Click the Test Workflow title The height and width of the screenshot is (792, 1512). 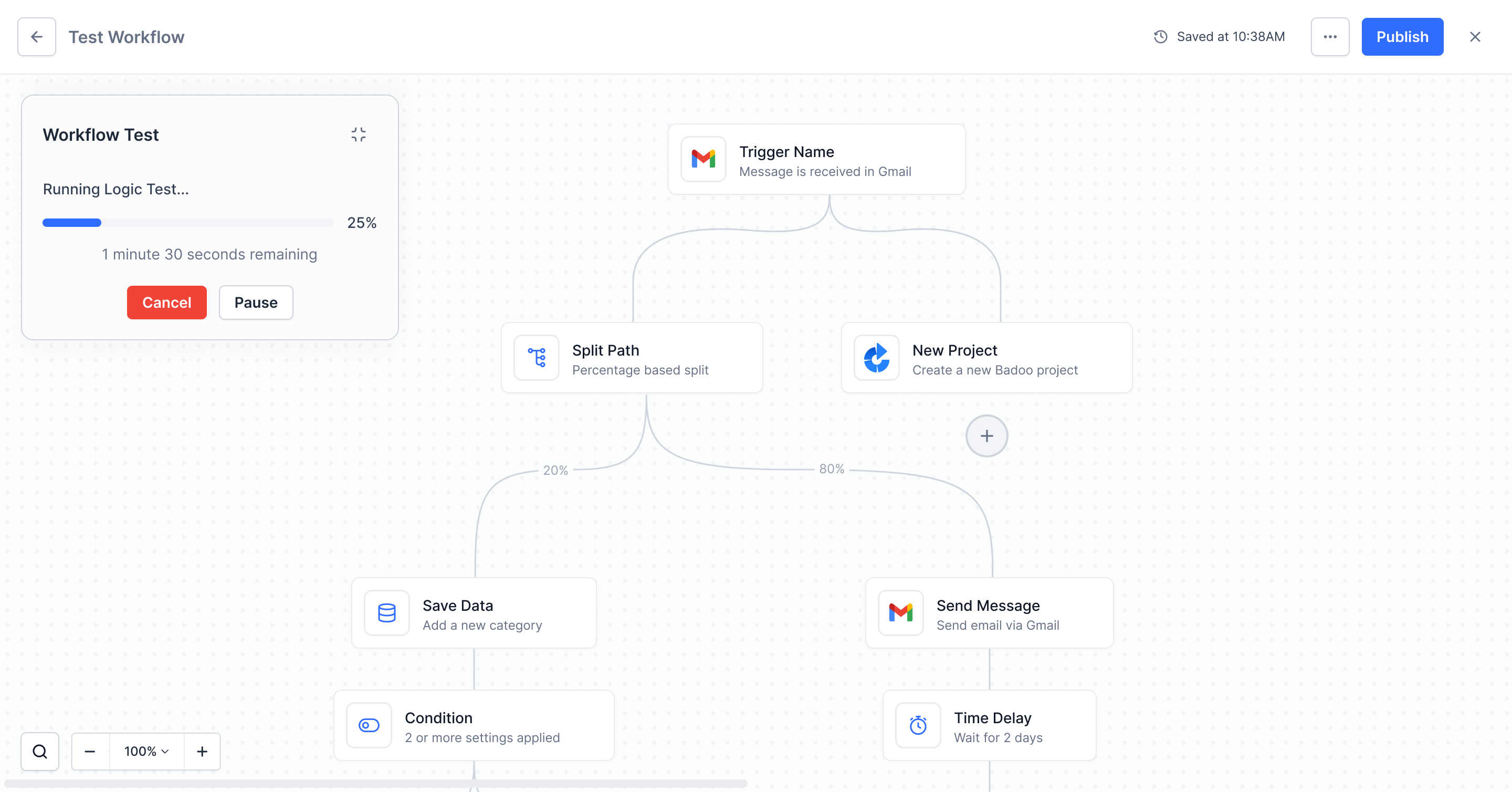126,37
